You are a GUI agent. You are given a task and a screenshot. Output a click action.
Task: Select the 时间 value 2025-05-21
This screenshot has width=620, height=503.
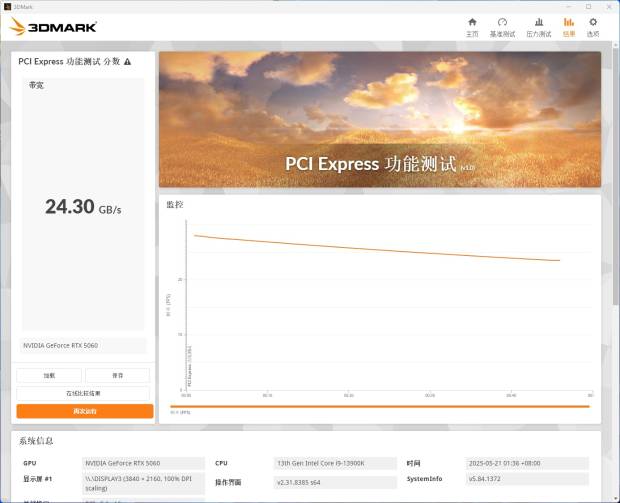[527, 463]
